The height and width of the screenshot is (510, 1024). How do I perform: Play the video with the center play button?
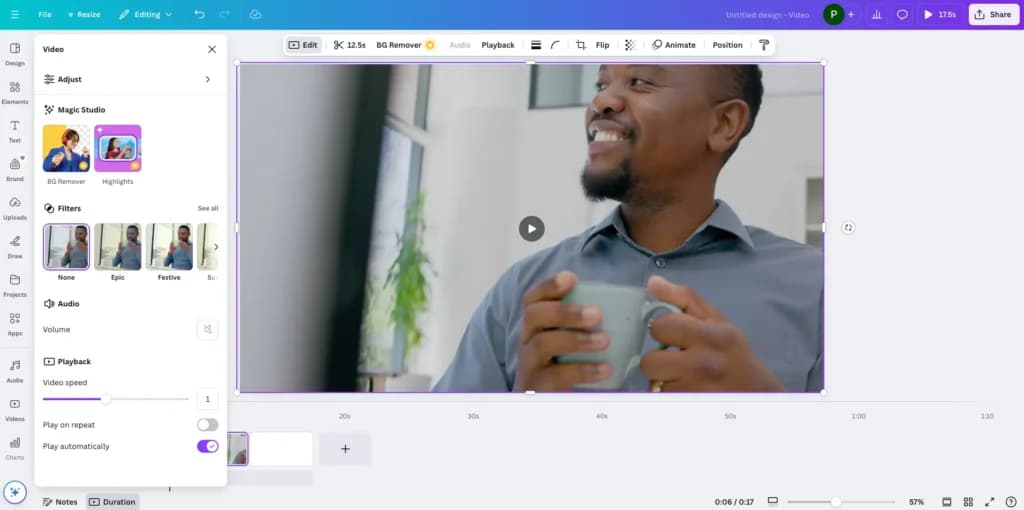click(x=532, y=229)
